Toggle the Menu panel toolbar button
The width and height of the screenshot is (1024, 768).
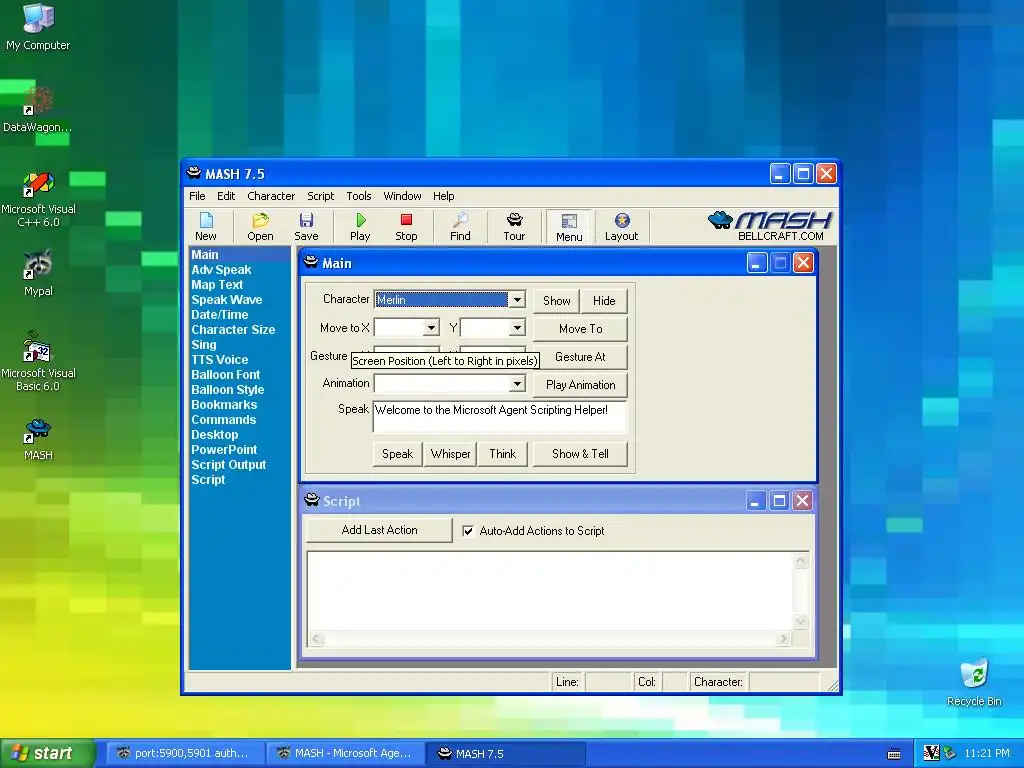point(569,227)
